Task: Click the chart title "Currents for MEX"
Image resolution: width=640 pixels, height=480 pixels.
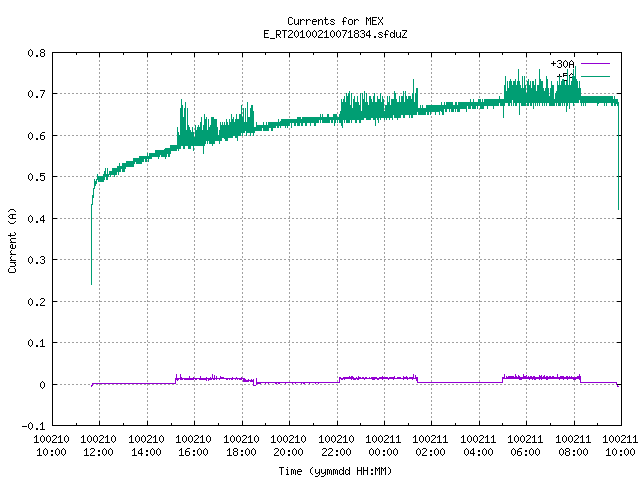Action: point(335,21)
